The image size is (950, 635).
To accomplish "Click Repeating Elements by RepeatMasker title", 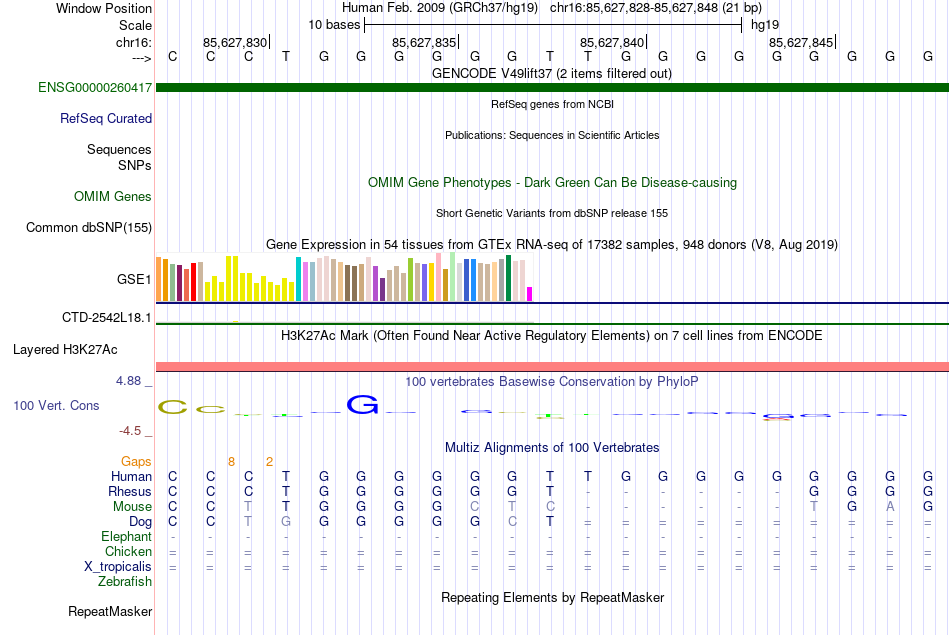I will point(552,597).
